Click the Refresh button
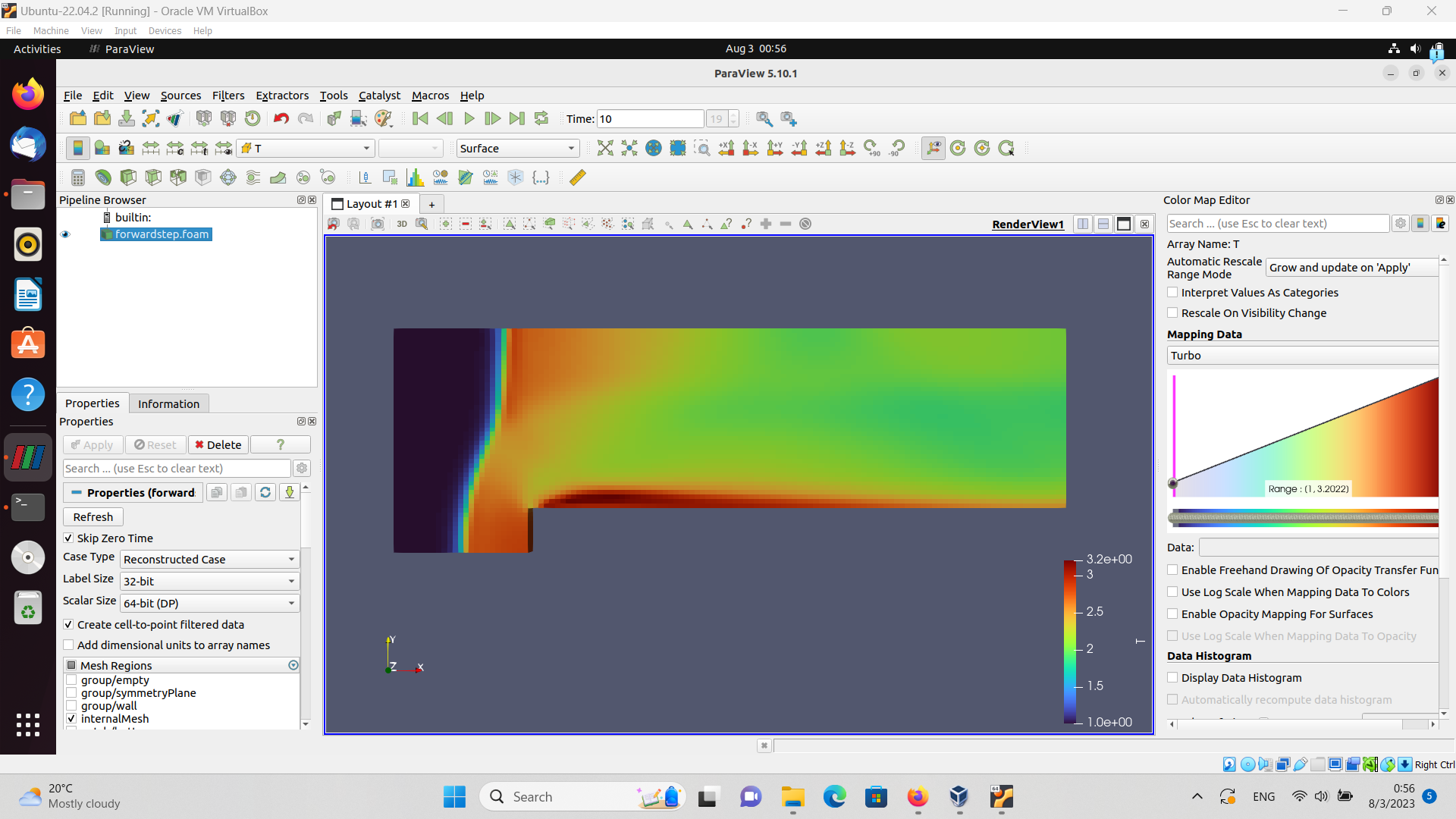The height and width of the screenshot is (819, 1456). tap(93, 517)
